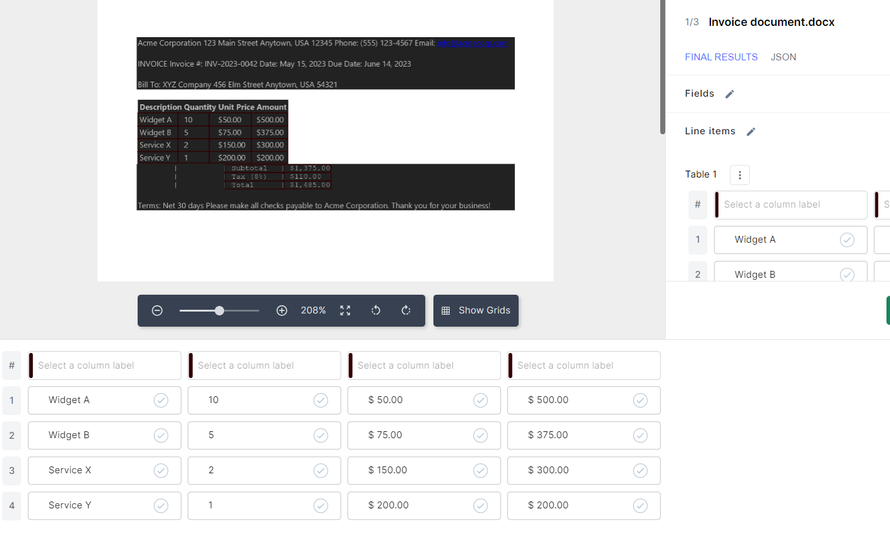The width and height of the screenshot is (890, 538).
Task: Open first column label selector in bottom table
Action: point(108,366)
